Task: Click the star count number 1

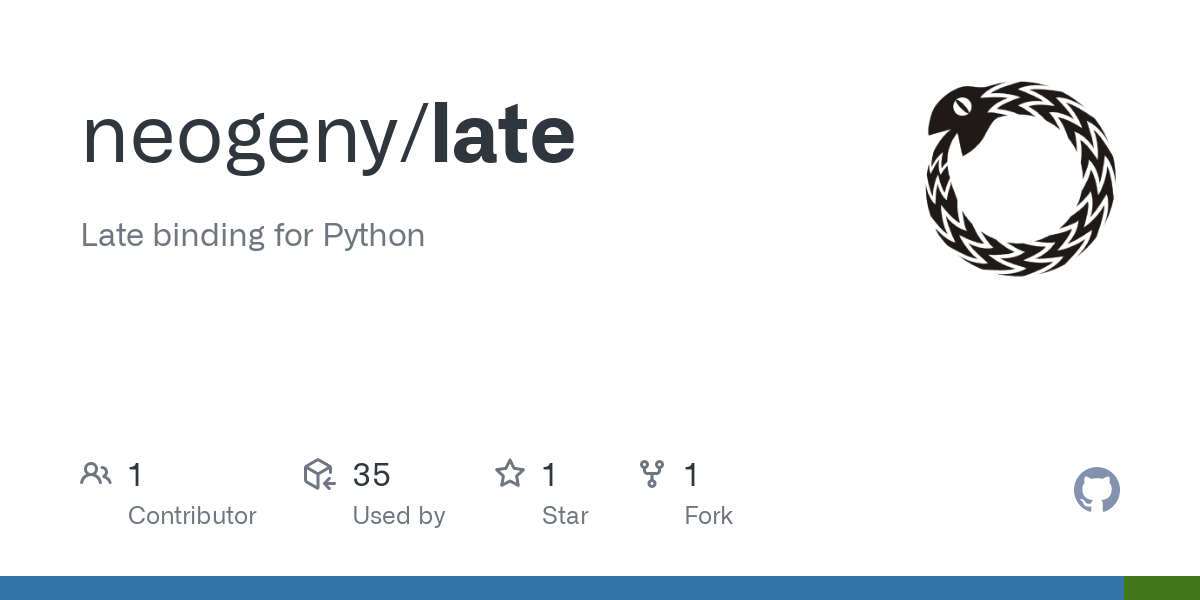Action: click(x=549, y=475)
